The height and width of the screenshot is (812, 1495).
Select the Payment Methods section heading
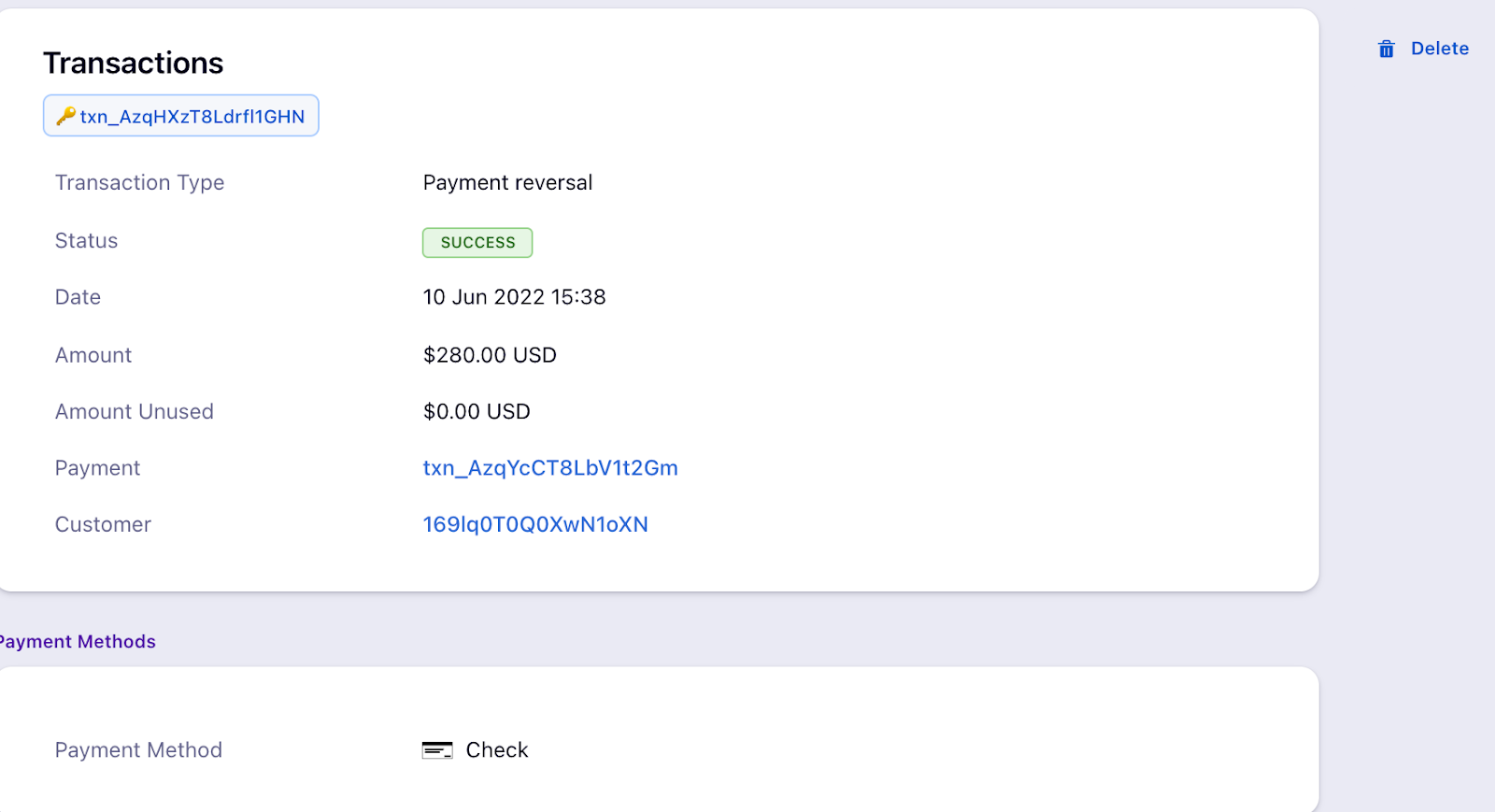click(x=78, y=642)
